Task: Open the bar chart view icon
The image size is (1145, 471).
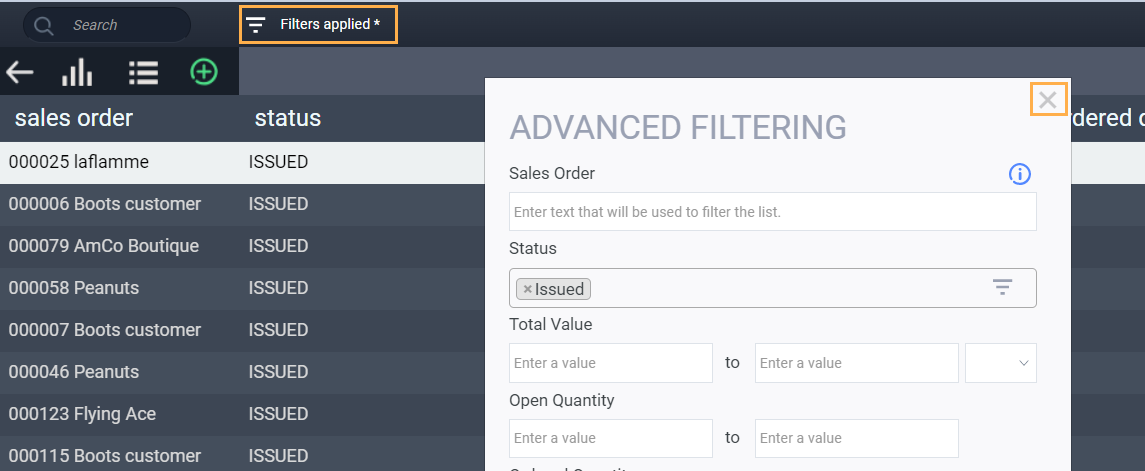Action: click(77, 72)
